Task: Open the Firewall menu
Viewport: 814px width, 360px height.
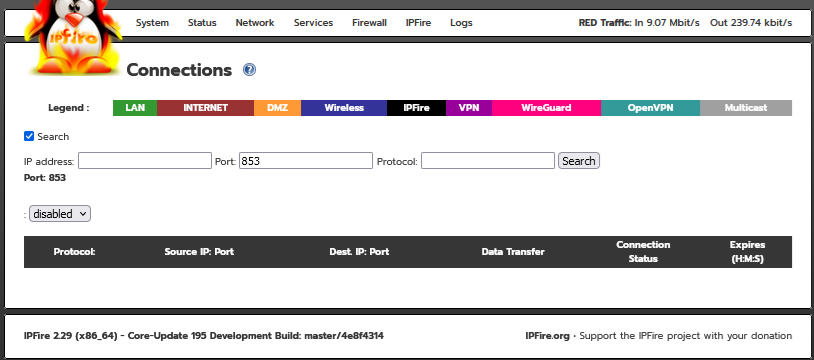Action: coord(369,23)
